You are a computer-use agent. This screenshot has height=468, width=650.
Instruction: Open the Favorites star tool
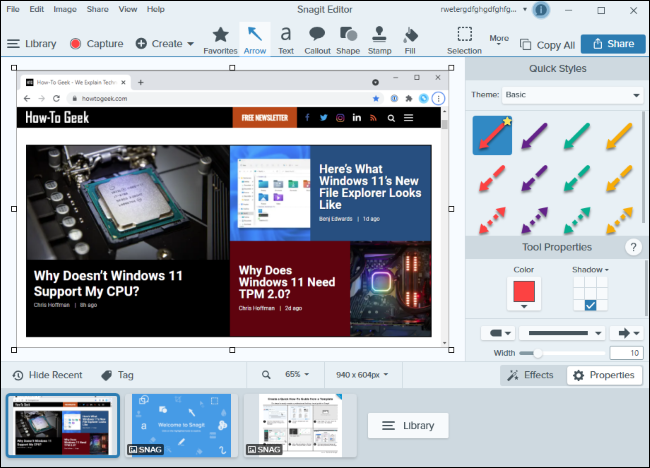coord(220,41)
